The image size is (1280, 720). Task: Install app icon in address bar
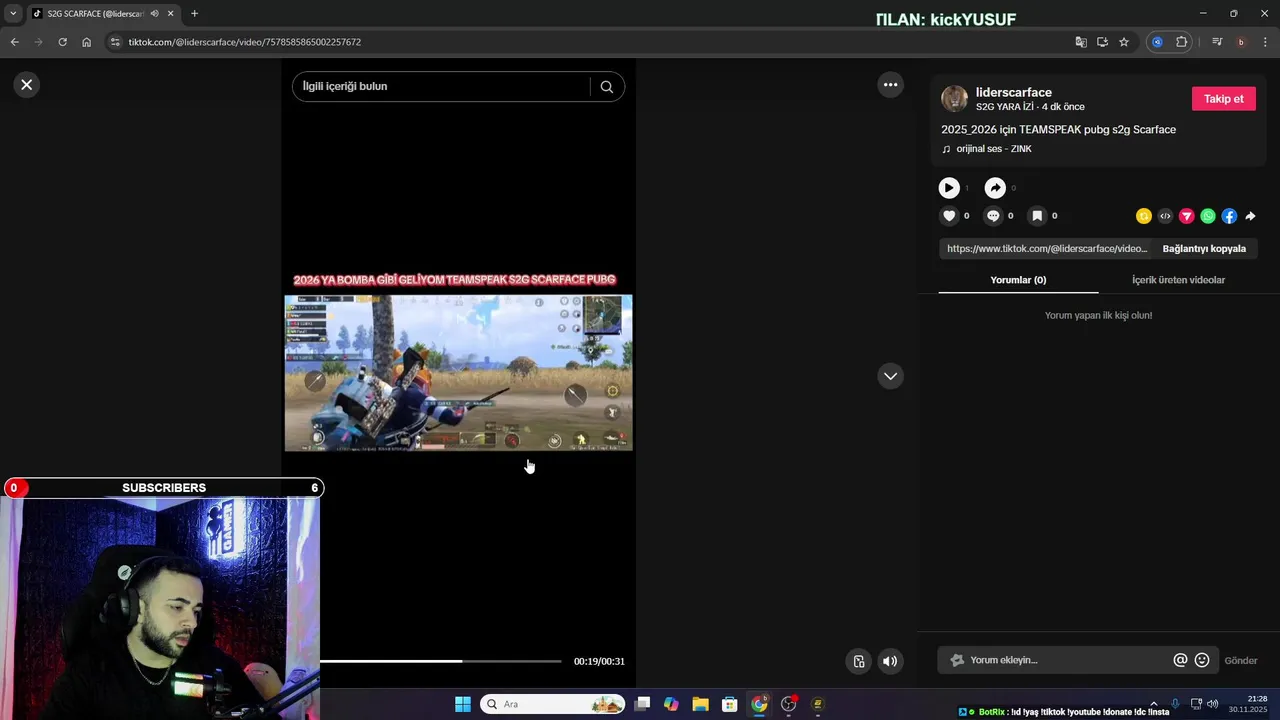(x=1102, y=42)
